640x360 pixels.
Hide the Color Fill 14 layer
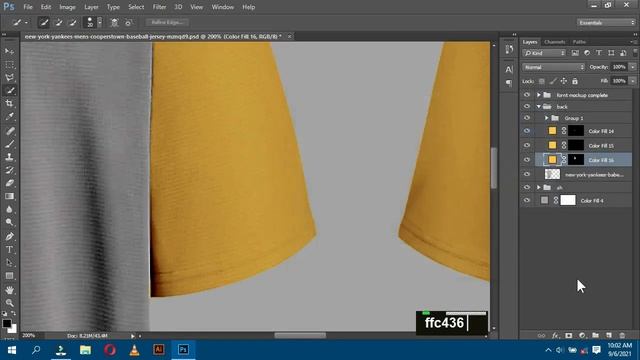click(527, 131)
